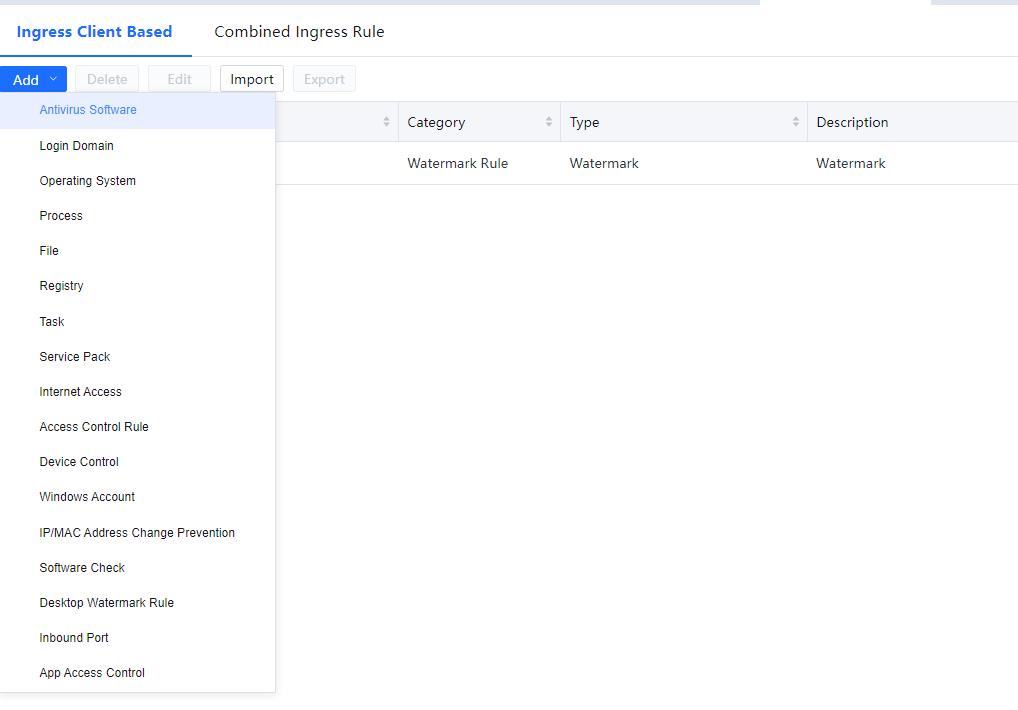This screenshot has height=710, width=1018.
Task: Click sort arrows left of Category header
Action: coord(386,122)
